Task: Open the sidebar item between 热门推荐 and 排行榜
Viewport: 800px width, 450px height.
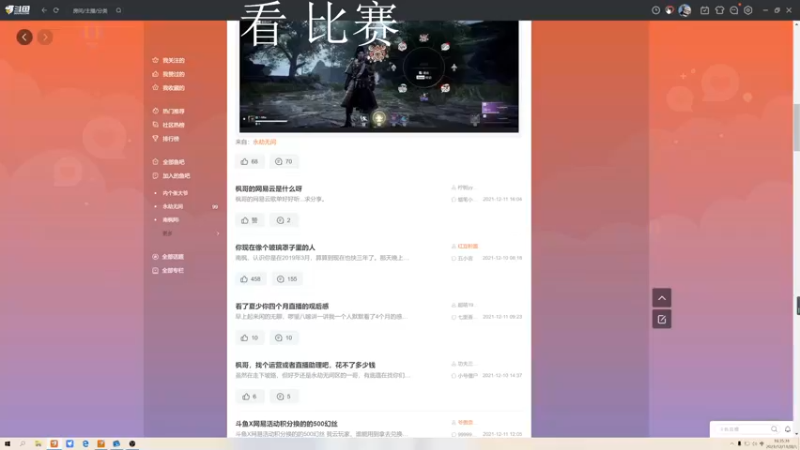Action: coord(169,125)
